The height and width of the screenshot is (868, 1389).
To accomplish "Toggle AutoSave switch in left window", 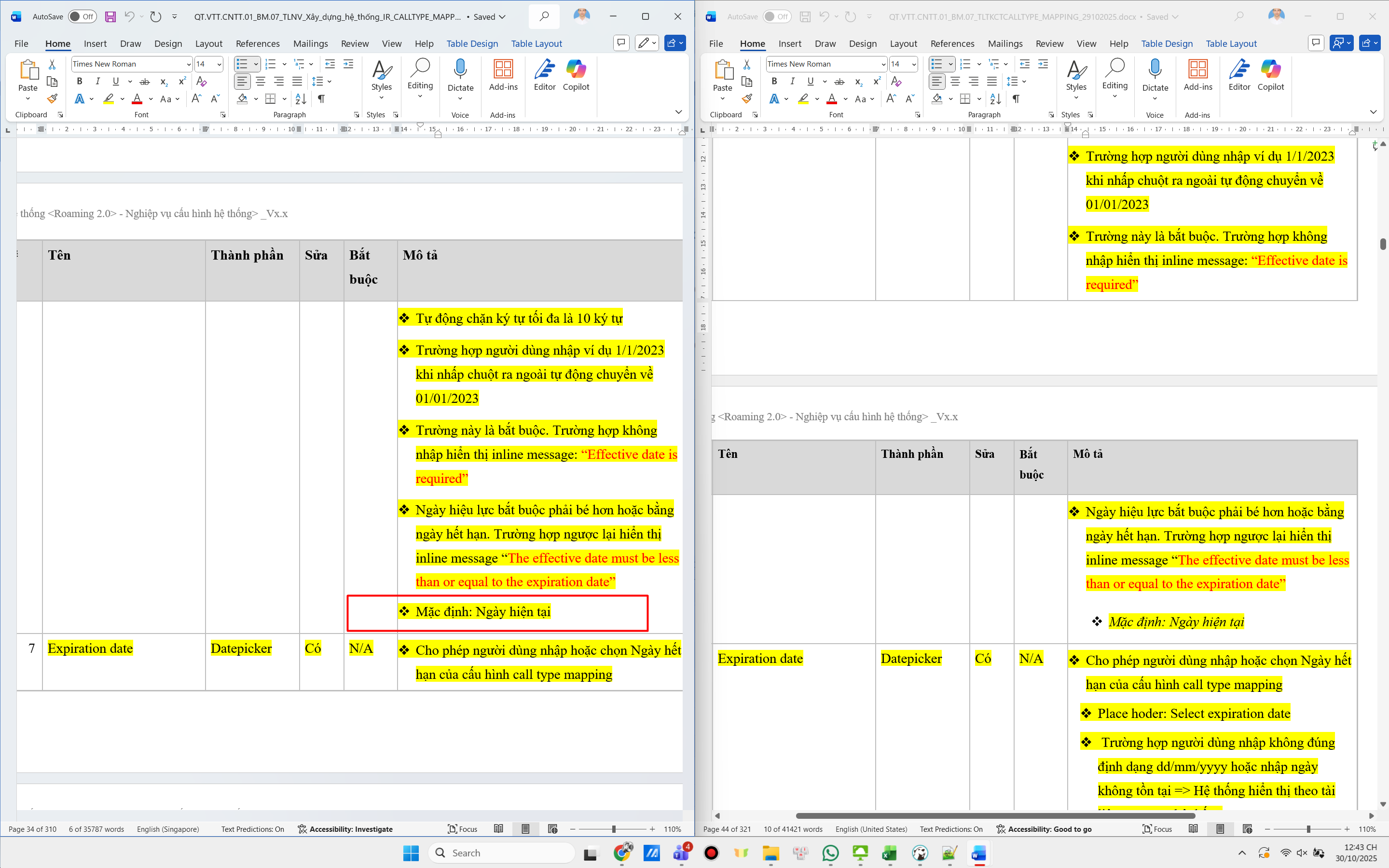I will click(x=82, y=17).
